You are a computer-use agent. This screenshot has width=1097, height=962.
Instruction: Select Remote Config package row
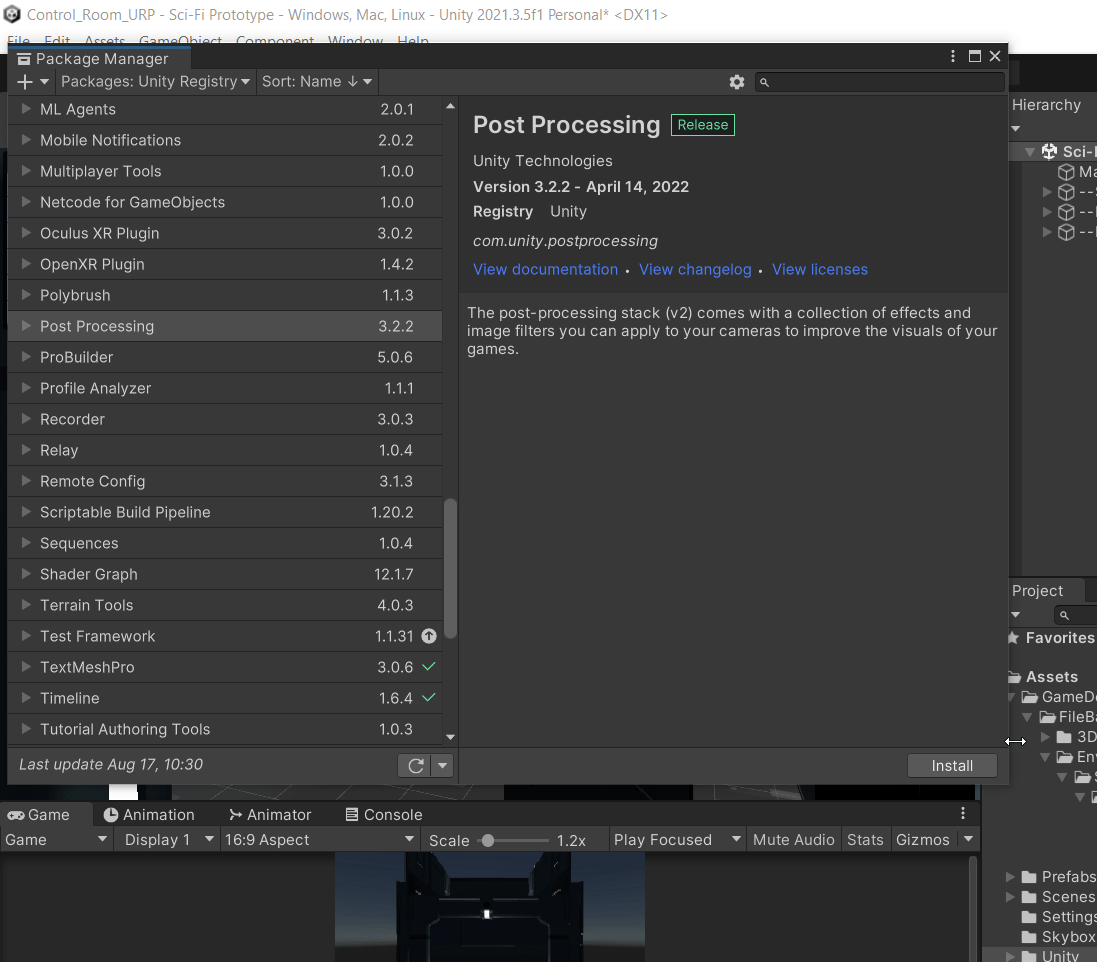pyautogui.click(x=225, y=481)
